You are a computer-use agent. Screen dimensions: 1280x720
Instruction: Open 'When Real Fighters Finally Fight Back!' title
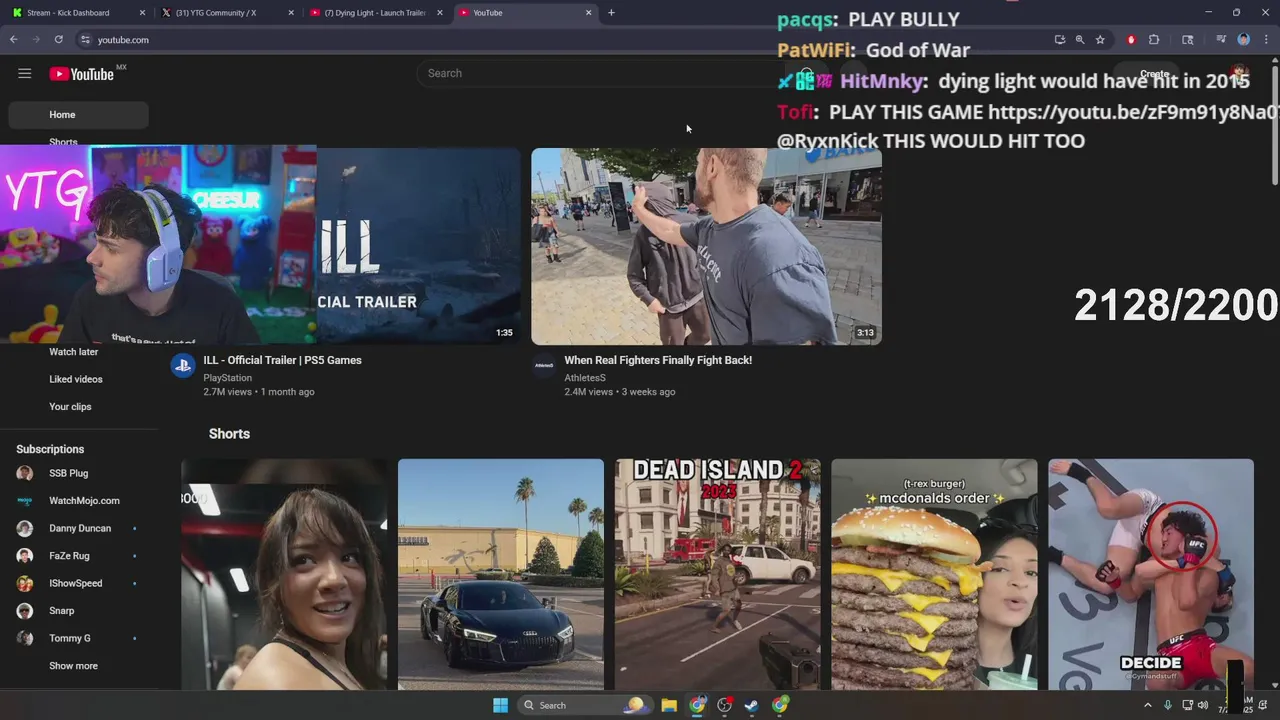click(658, 360)
